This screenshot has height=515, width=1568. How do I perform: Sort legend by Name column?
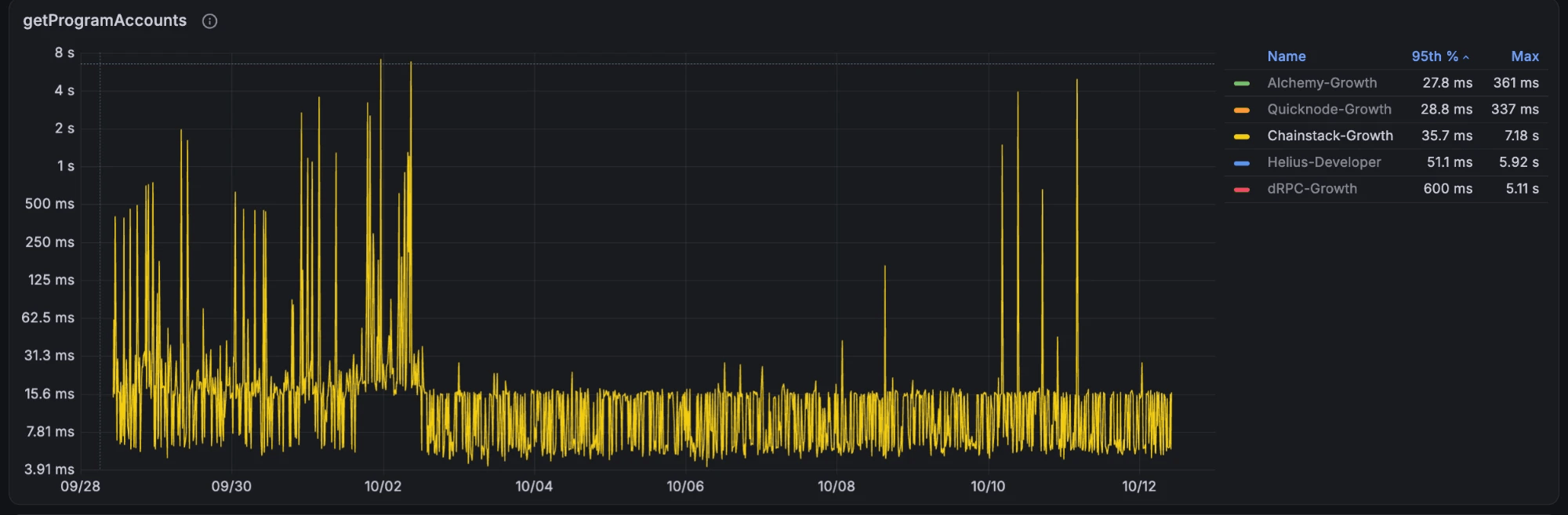pyautogui.click(x=1287, y=56)
